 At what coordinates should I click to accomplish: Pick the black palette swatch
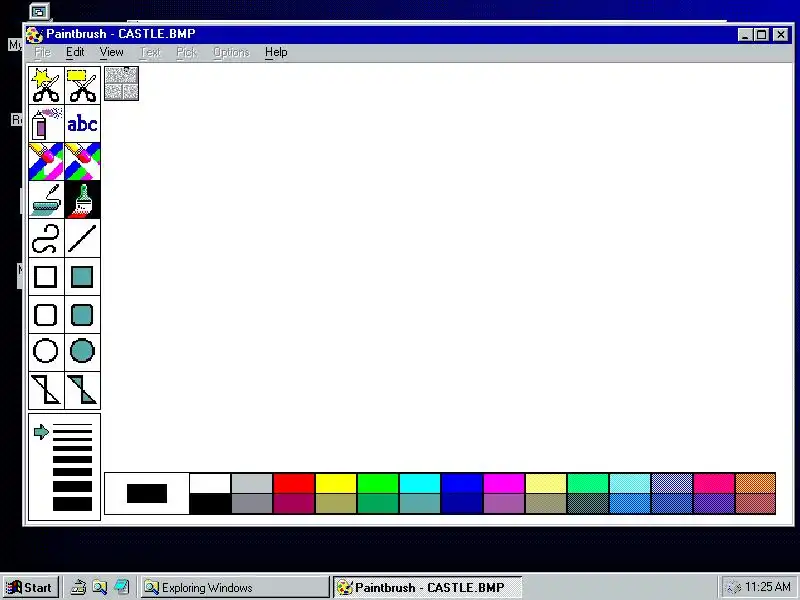tap(210, 504)
